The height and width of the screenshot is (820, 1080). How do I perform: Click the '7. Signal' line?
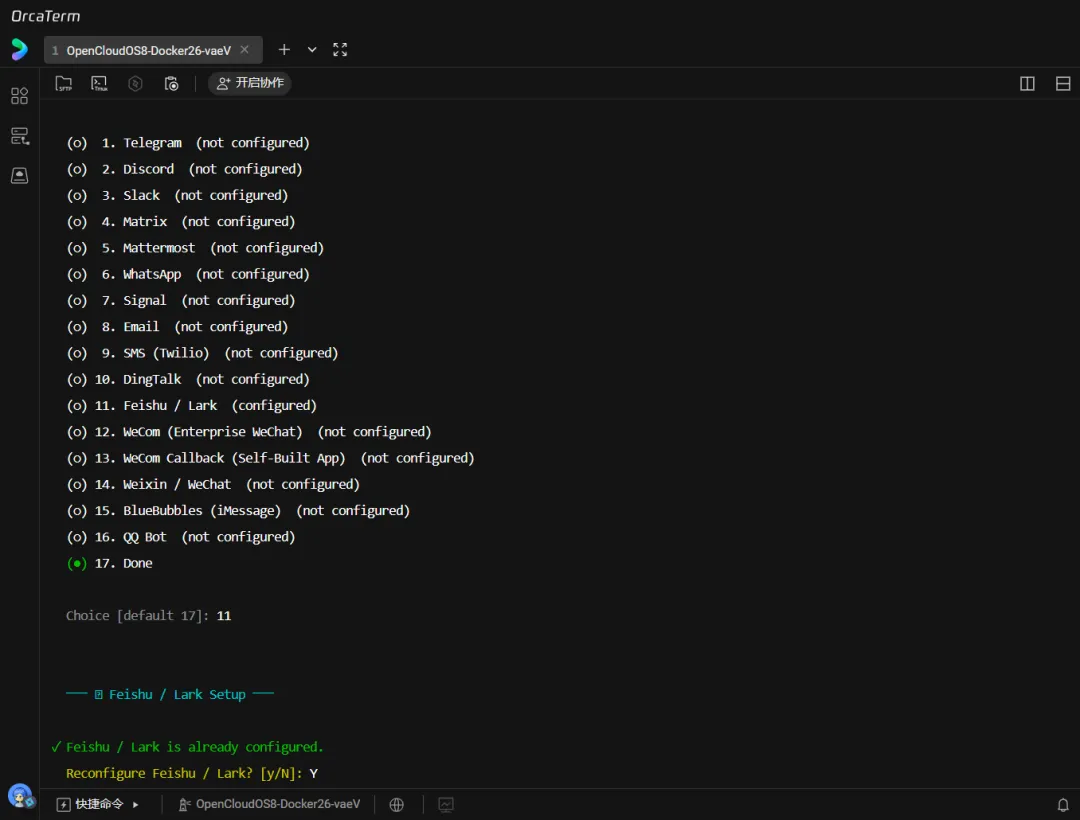coord(180,300)
